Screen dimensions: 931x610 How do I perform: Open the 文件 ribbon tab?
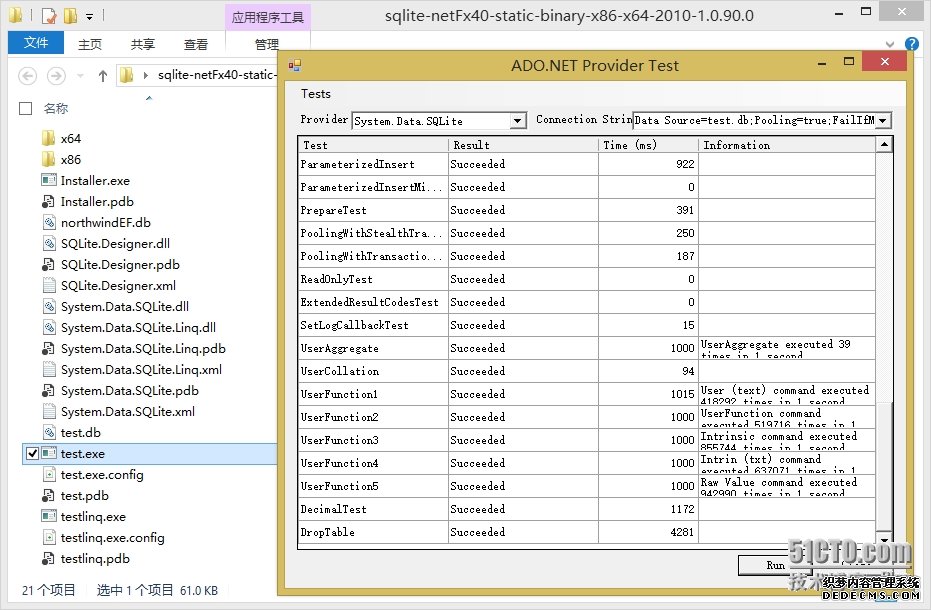pyautogui.click(x=36, y=44)
